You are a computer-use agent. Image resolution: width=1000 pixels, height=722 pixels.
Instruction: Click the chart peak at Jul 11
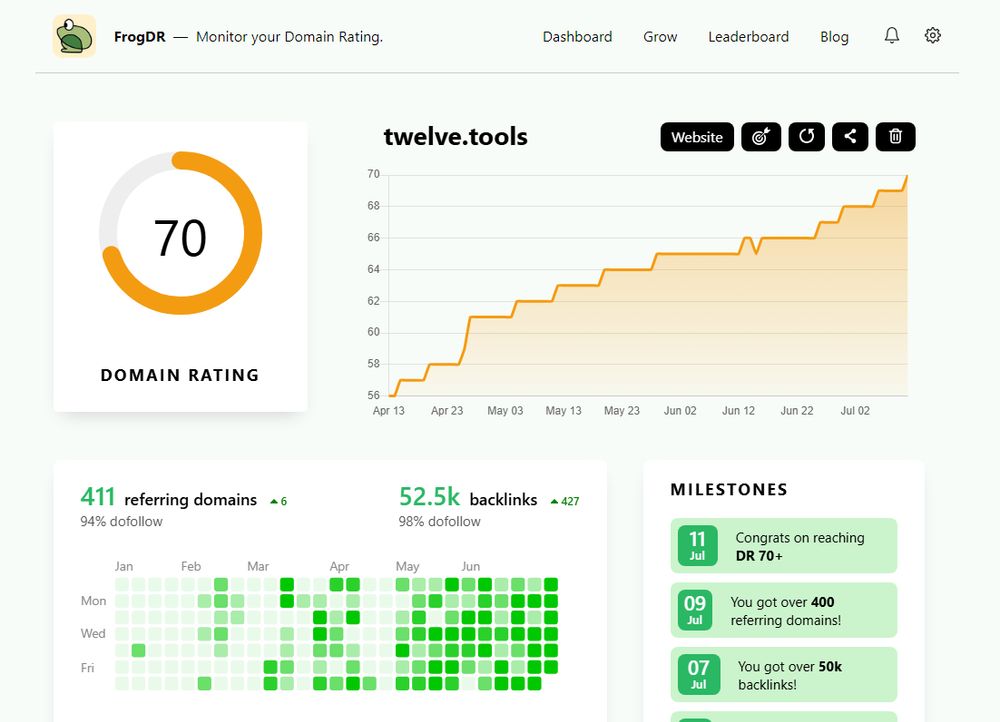pyautogui.click(x=907, y=175)
